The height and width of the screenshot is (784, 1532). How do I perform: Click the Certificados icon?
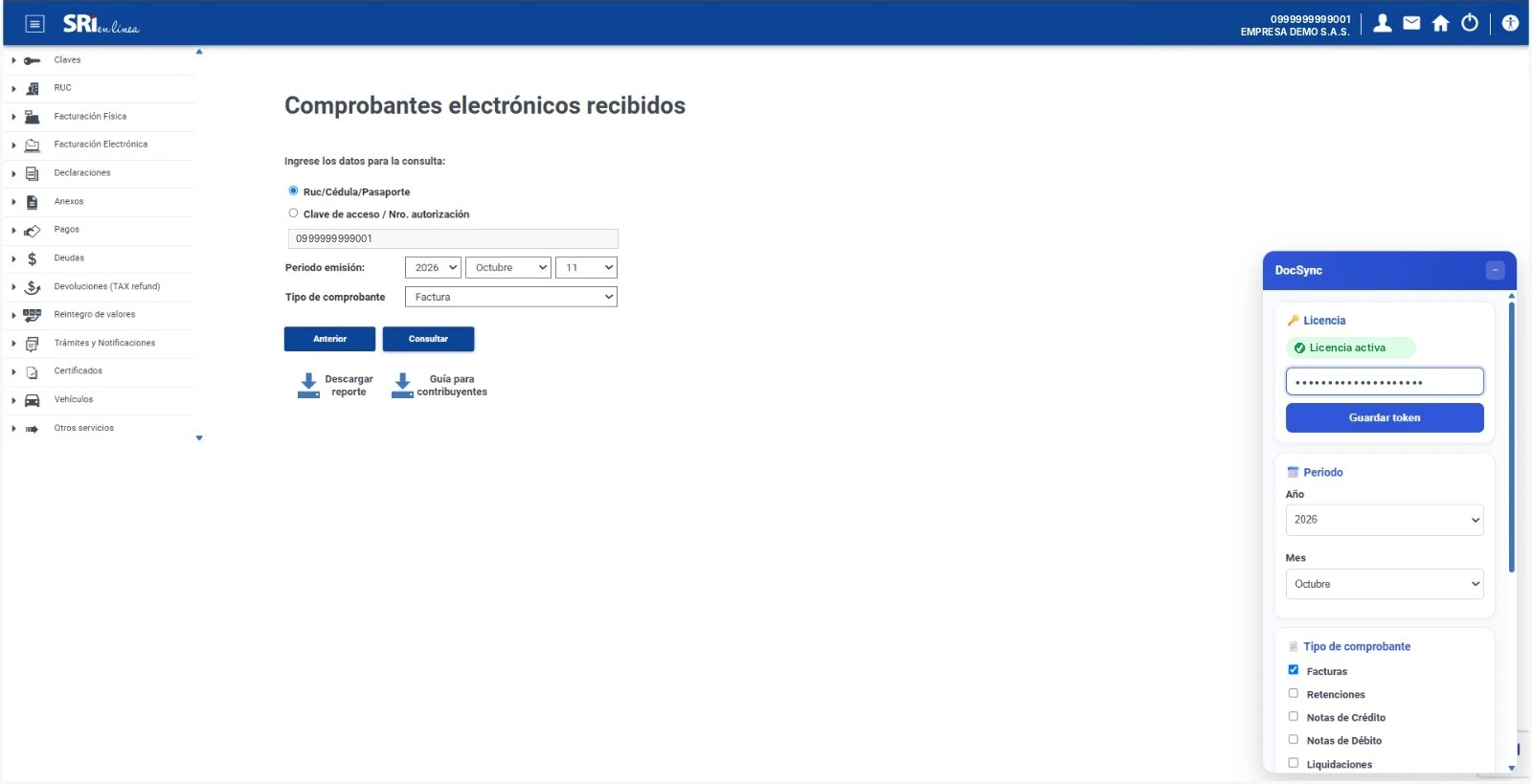pos(33,371)
